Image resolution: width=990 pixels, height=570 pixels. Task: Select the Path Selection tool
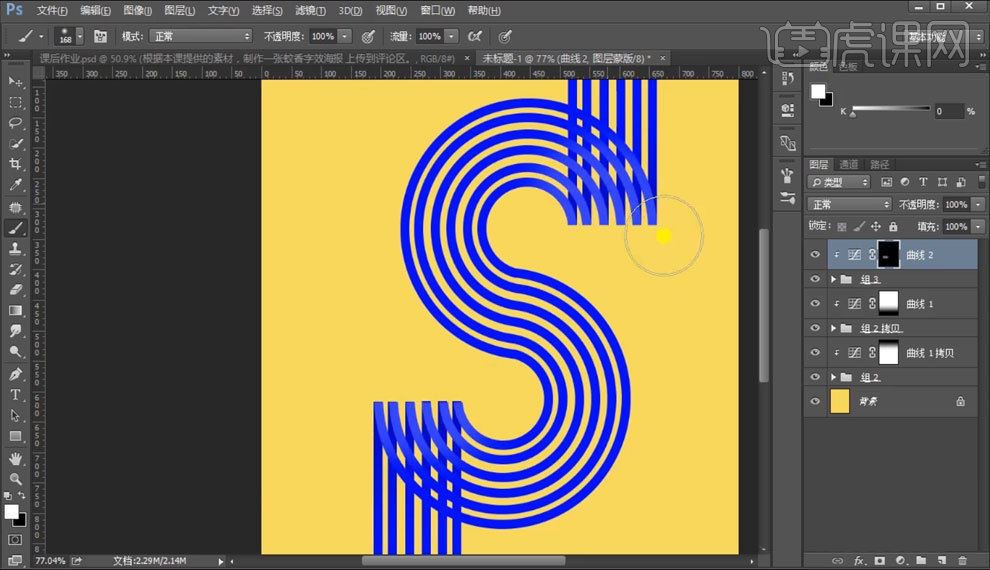click(x=15, y=415)
